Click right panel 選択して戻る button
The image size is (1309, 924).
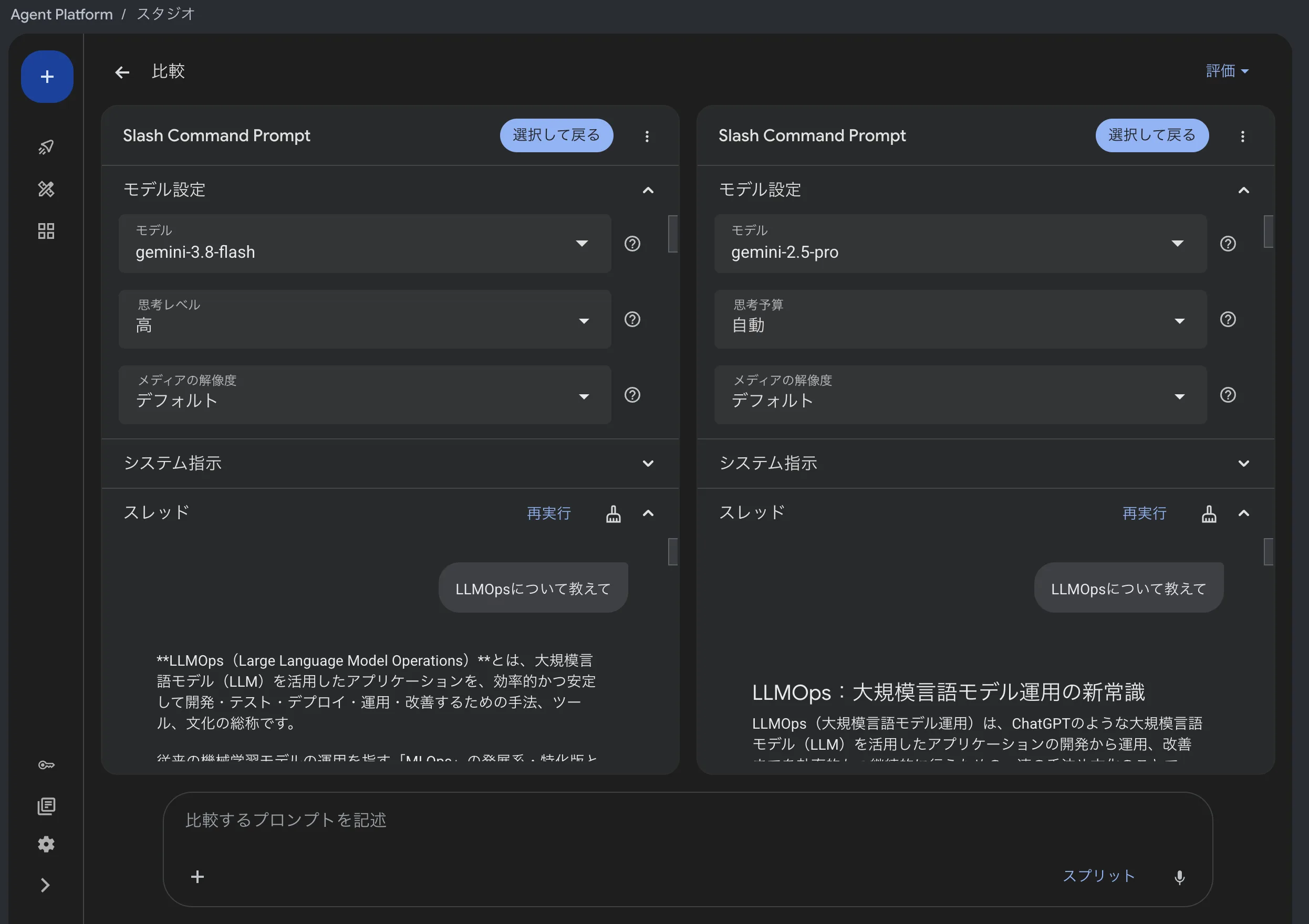(1152, 135)
